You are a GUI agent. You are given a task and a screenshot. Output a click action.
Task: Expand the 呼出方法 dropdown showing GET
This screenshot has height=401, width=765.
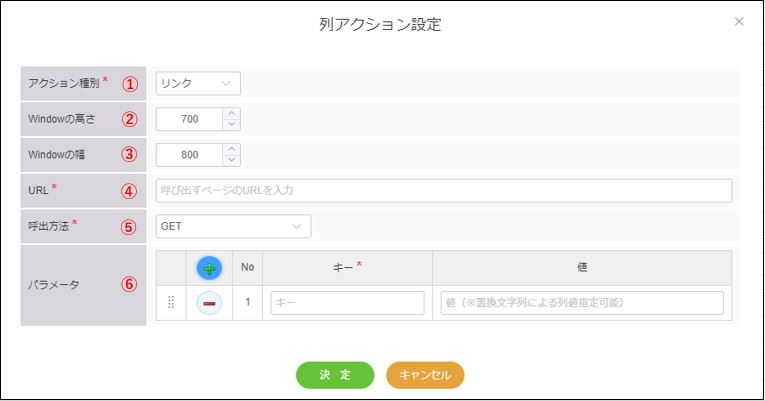(x=233, y=226)
